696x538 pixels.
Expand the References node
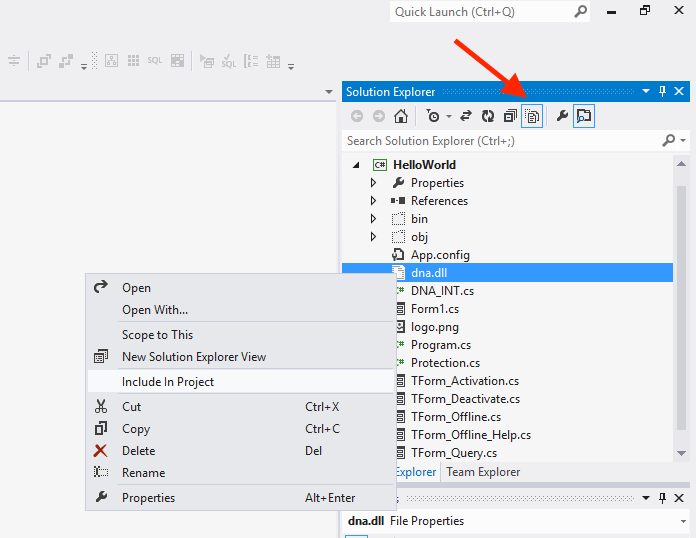point(373,201)
